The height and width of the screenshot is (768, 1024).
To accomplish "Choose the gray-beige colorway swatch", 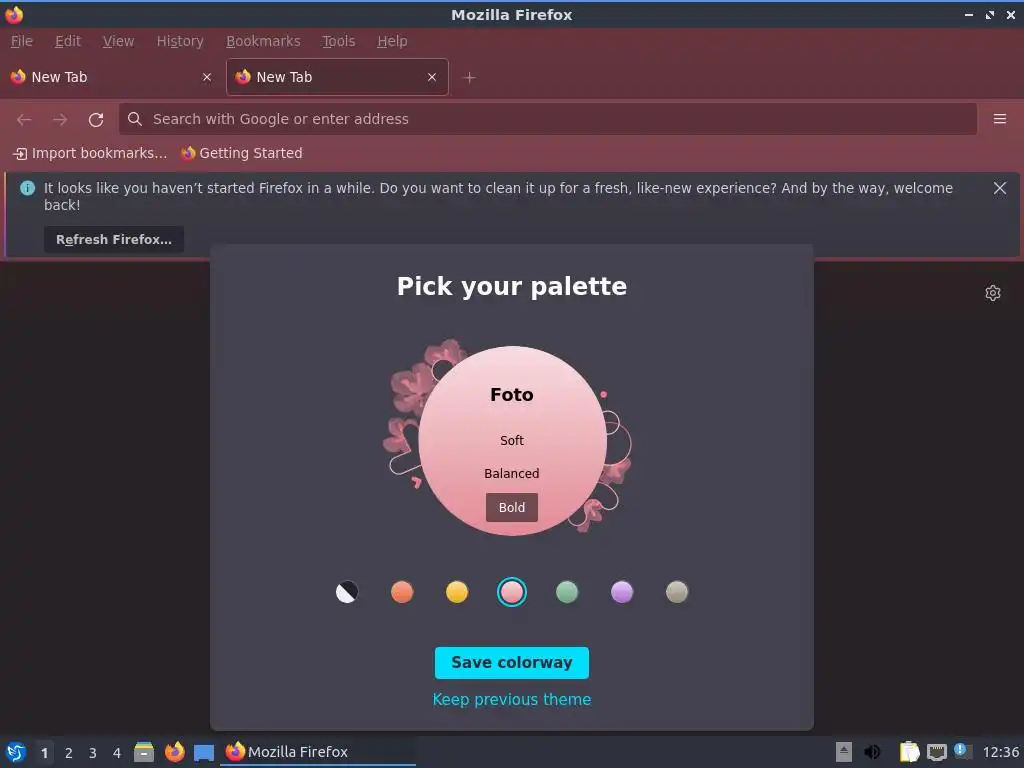I will coord(677,592).
